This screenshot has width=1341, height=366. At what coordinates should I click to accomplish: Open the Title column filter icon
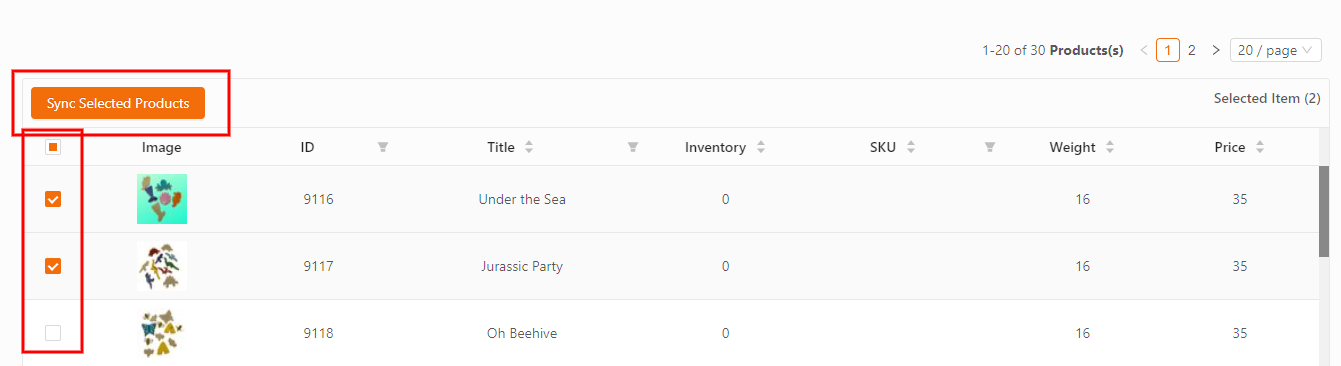[x=633, y=147]
